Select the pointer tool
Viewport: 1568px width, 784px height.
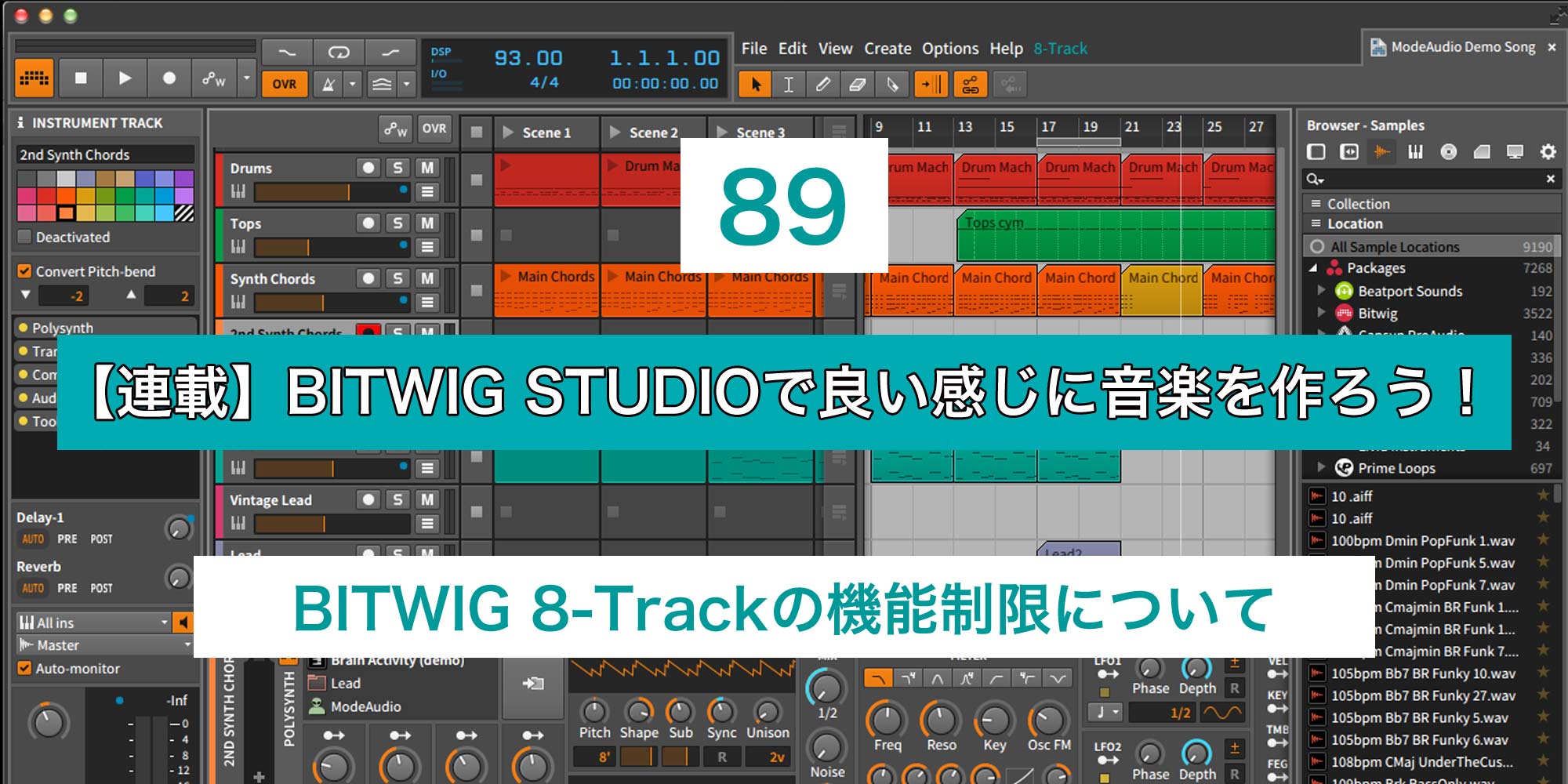point(756,84)
